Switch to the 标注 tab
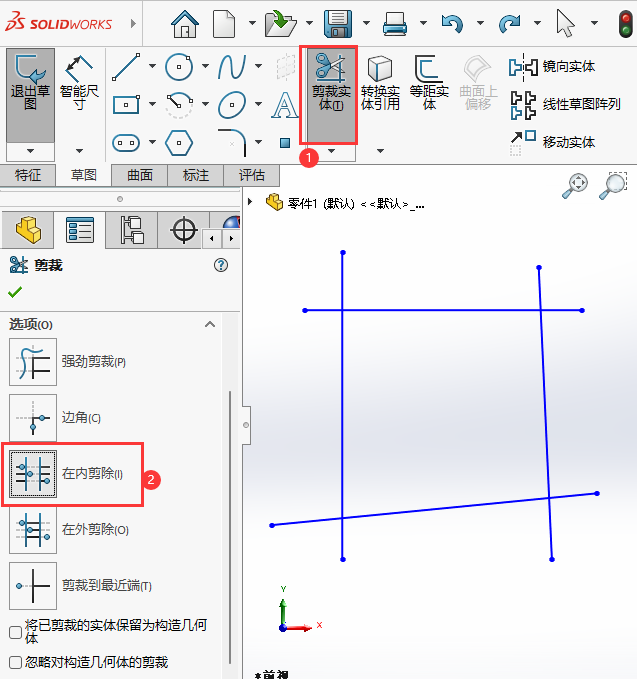The image size is (637, 679). 196,175
